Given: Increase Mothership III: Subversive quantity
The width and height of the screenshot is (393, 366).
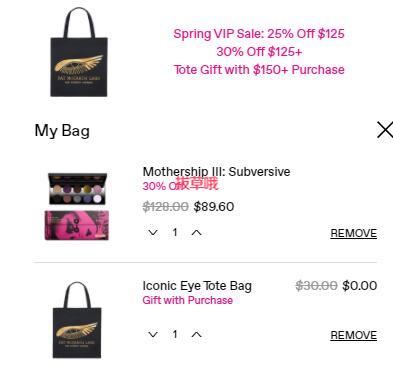Looking at the screenshot, I should (197, 233).
